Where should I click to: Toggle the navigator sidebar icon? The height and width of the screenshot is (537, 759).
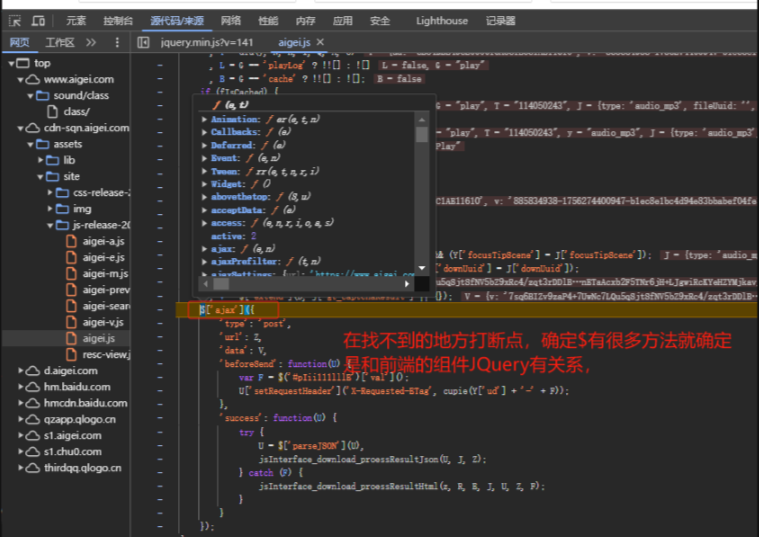pos(143,43)
